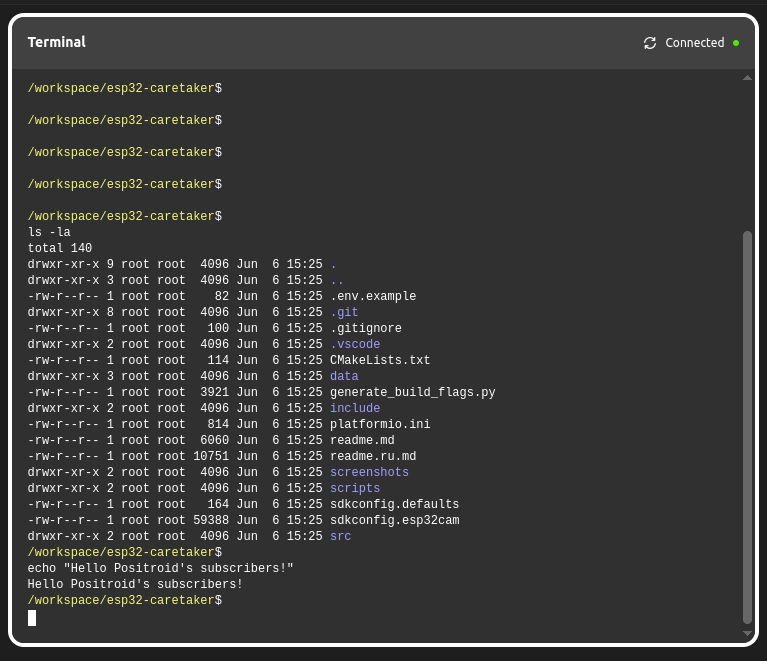Click the 59388 file size value

point(211,520)
